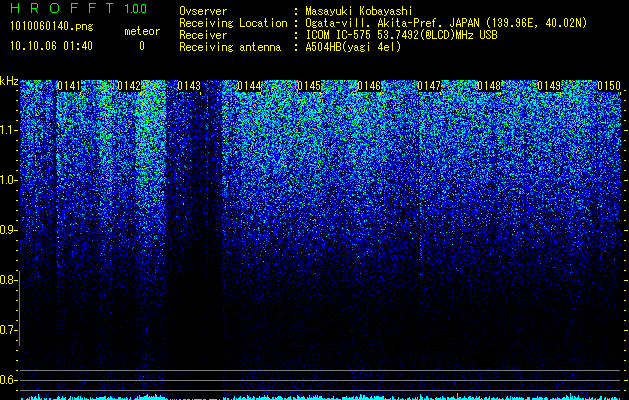Click the A504HB(yagi 4el) antenna text
The height and width of the screenshot is (400, 629).
[x=353, y=47]
